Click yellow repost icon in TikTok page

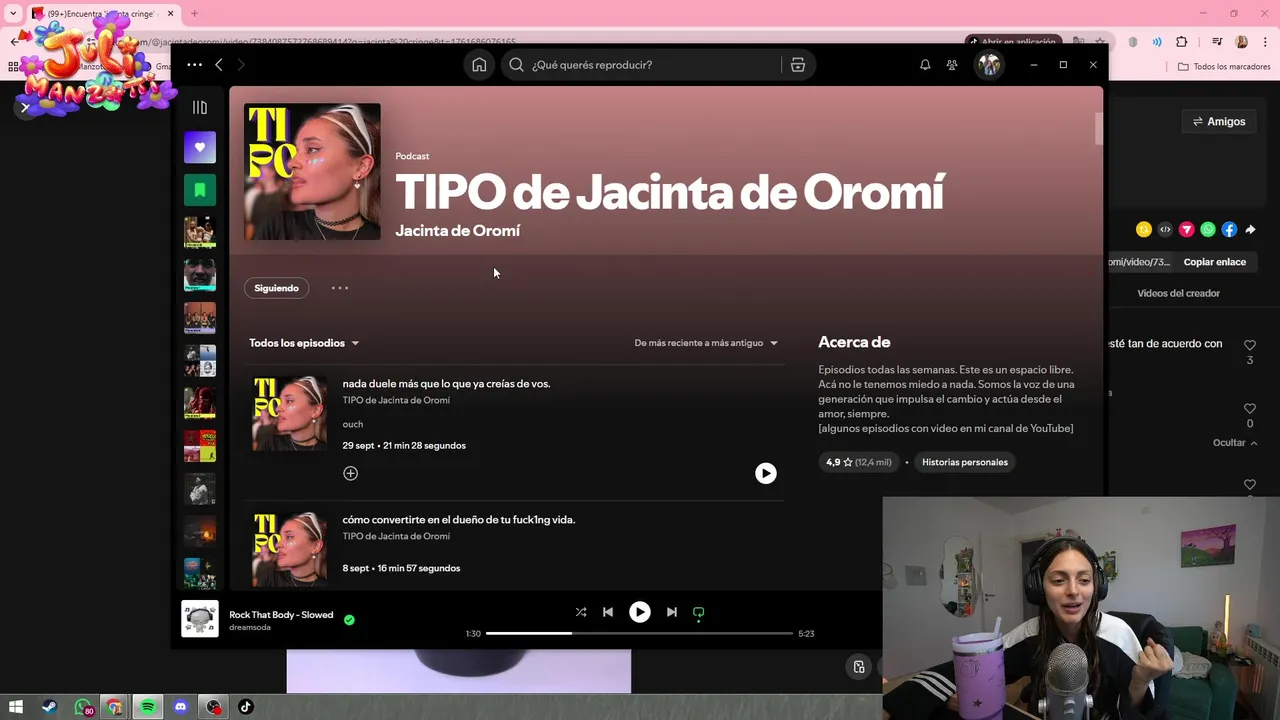pyautogui.click(x=1144, y=229)
